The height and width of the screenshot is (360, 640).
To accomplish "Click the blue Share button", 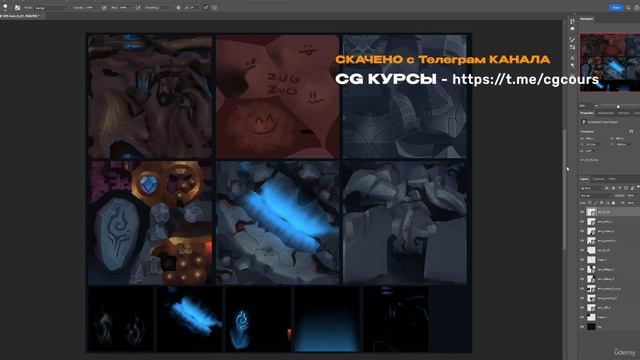I will click(x=616, y=8).
